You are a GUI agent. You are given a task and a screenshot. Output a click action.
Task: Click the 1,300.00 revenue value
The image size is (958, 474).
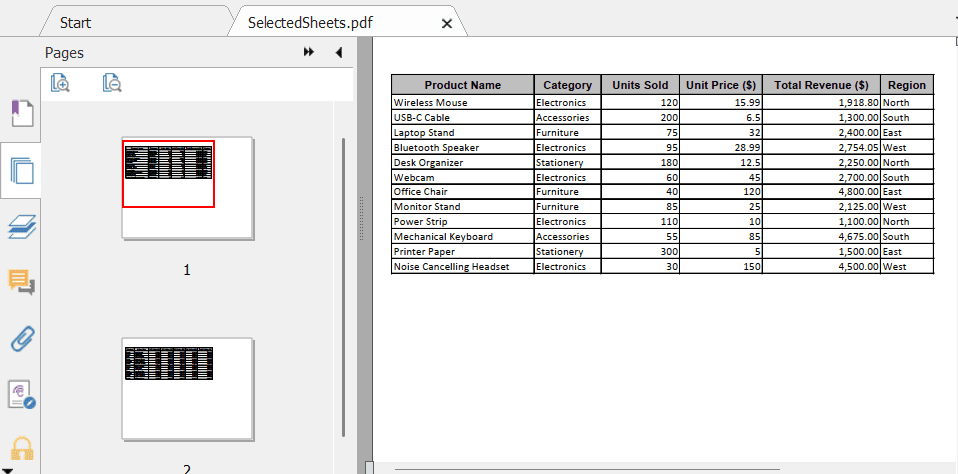(x=858, y=117)
